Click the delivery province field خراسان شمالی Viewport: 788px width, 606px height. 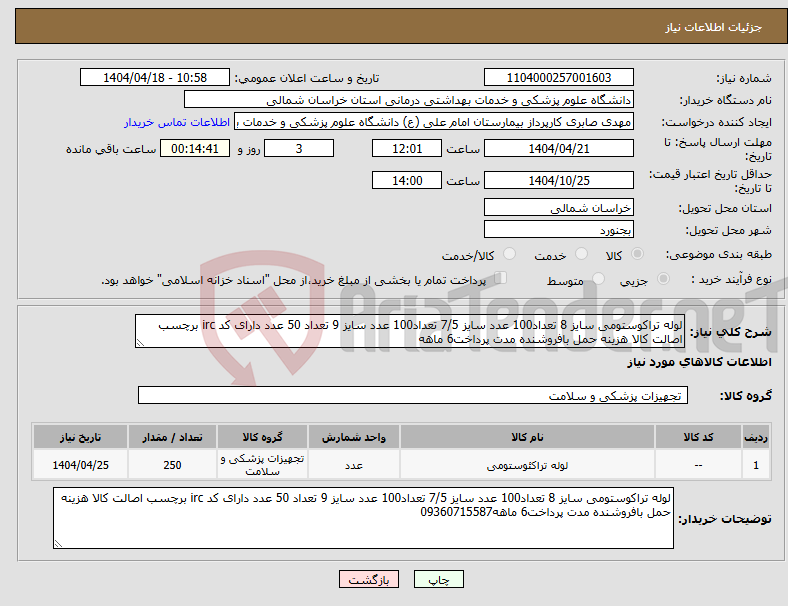(x=559, y=208)
